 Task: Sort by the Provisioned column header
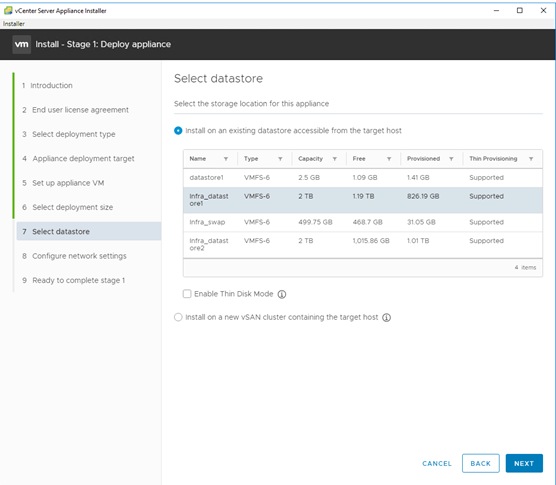tap(423, 159)
